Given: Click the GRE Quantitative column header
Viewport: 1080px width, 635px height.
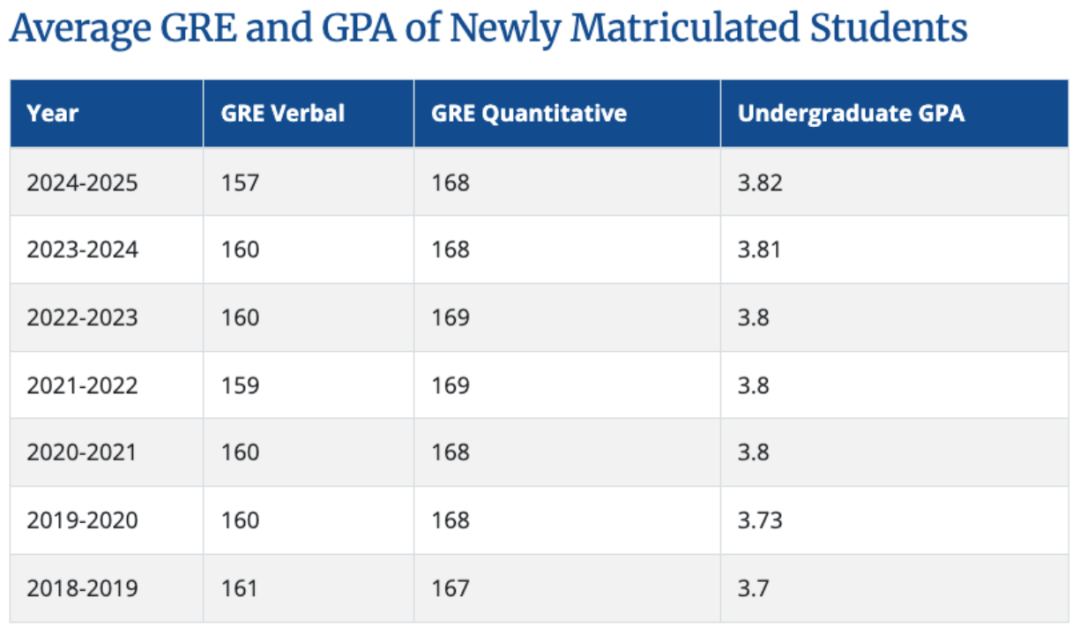Looking at the screenshot, I should coord(529,113).
